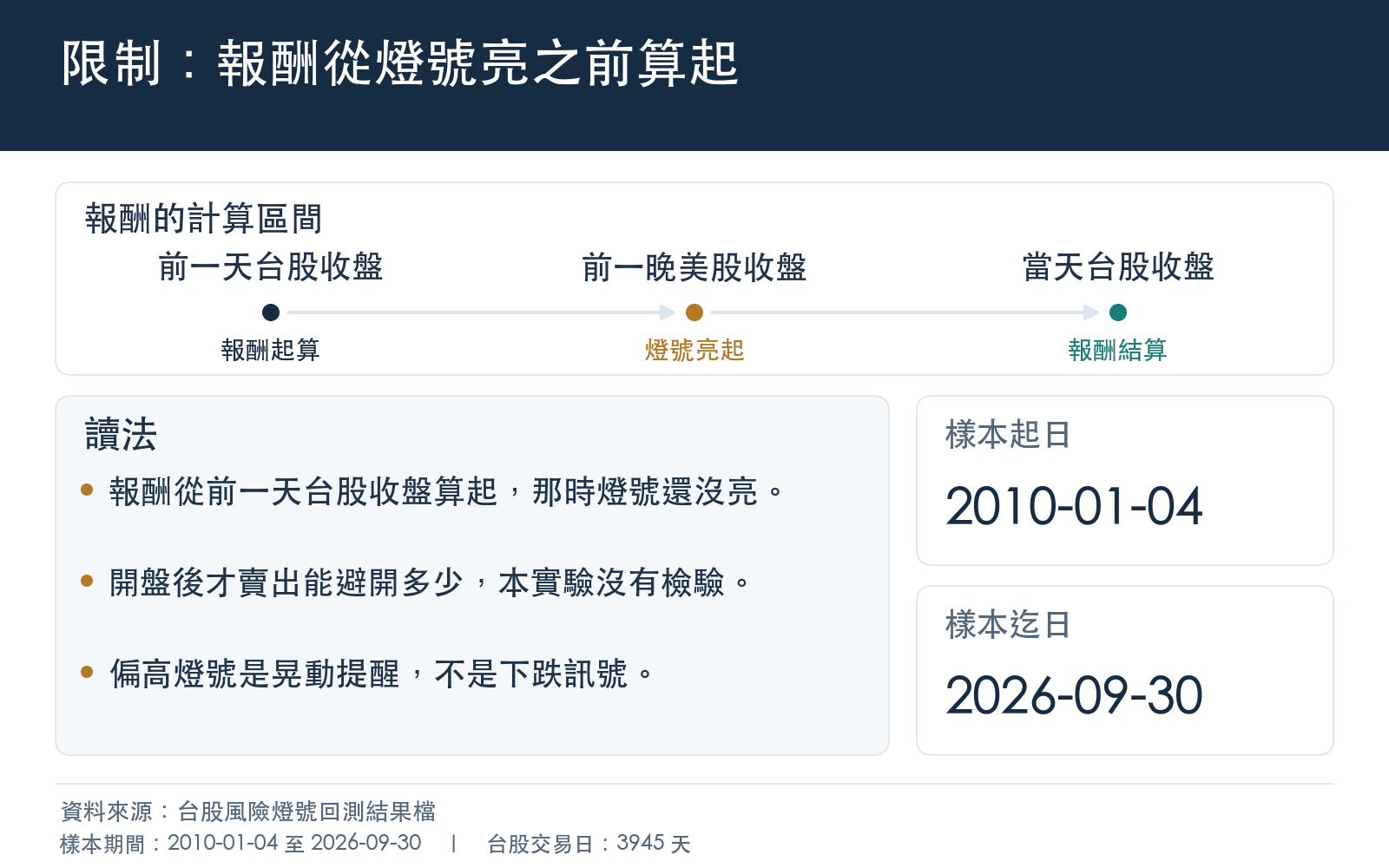This screenshot has height=868, width=1389.
Task: Click the footer text 樣本期間：2010-01-04 至 2026-09-30
Action: click(x=241, y=843)
